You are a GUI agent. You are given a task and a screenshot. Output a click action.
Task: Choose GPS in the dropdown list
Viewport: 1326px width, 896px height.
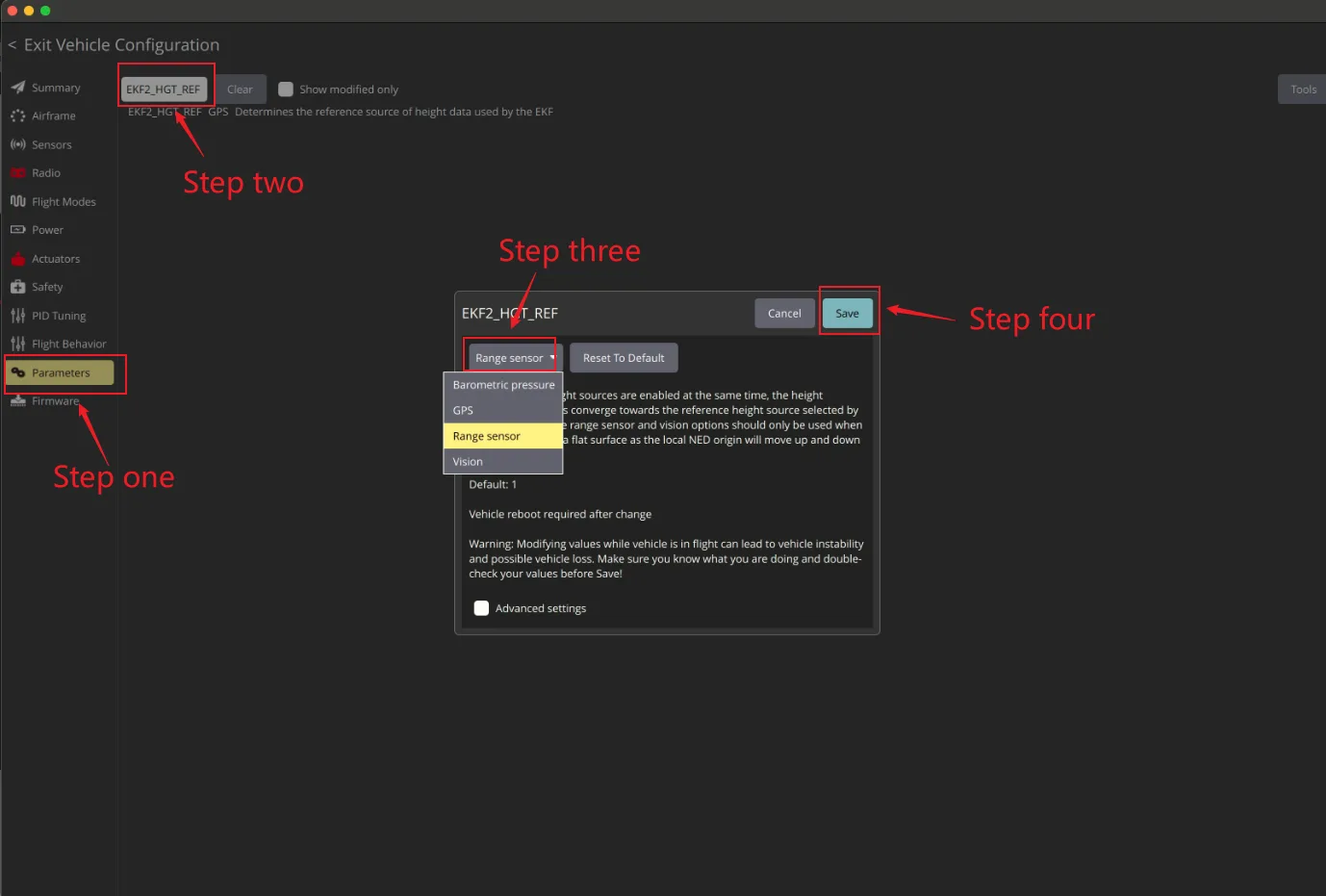pos(503,410)
